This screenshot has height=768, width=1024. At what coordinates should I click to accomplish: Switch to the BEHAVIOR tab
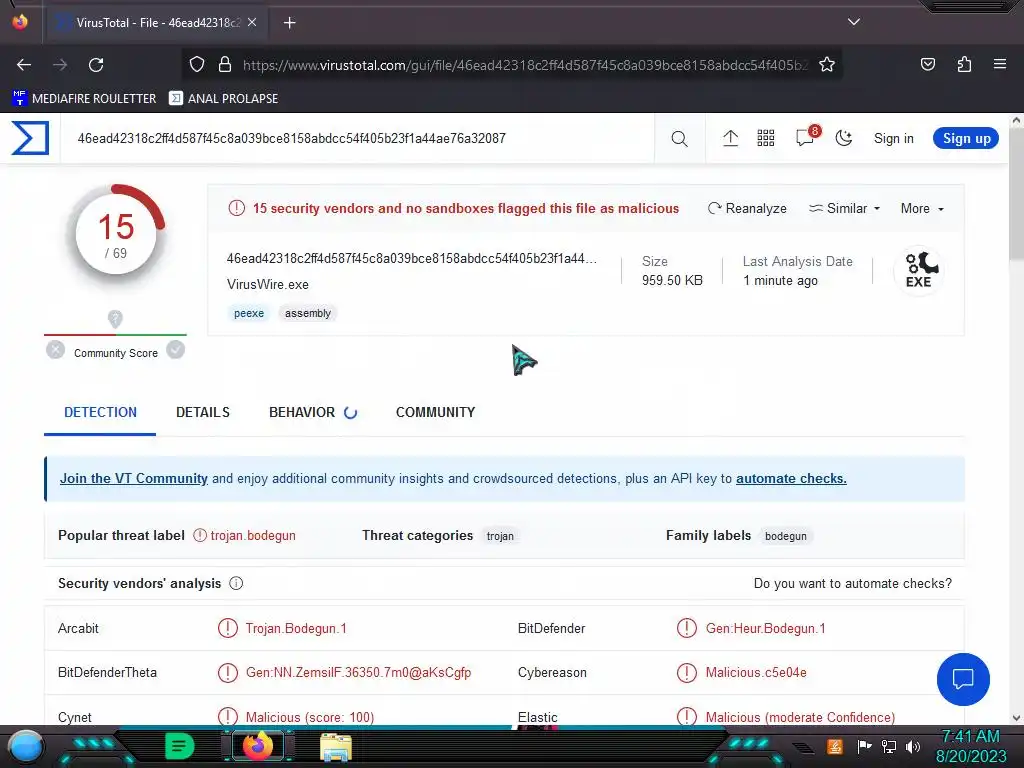click(313, 413)
